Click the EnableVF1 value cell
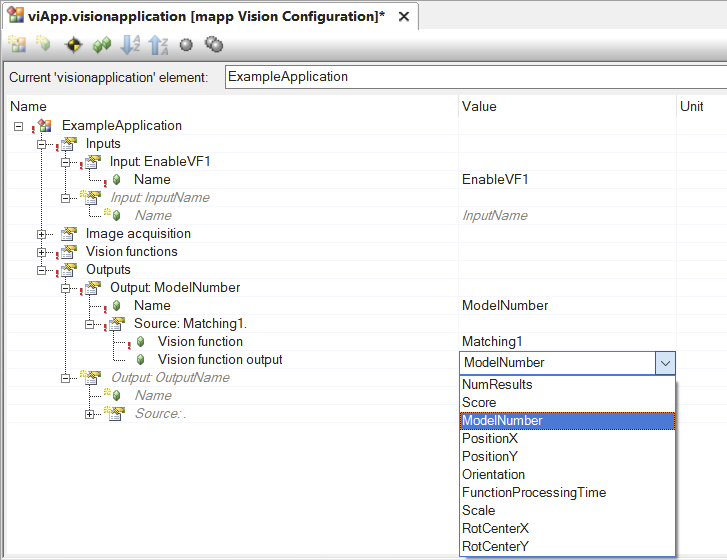The image size is (727, 560). (x=567, y=180)
